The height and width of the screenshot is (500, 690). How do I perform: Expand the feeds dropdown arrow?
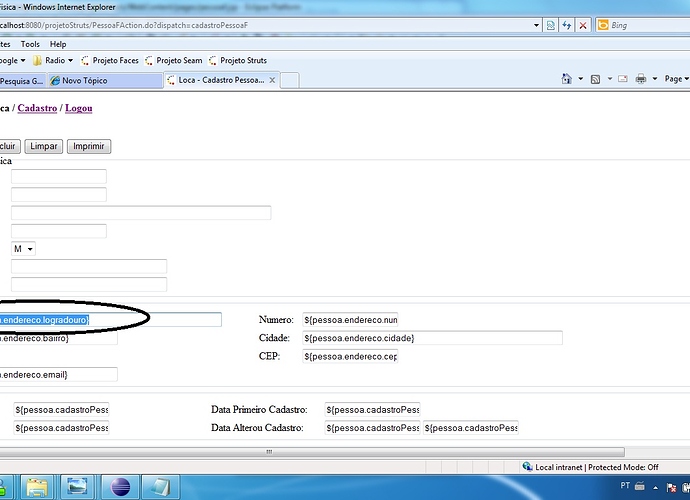[609, 79]
